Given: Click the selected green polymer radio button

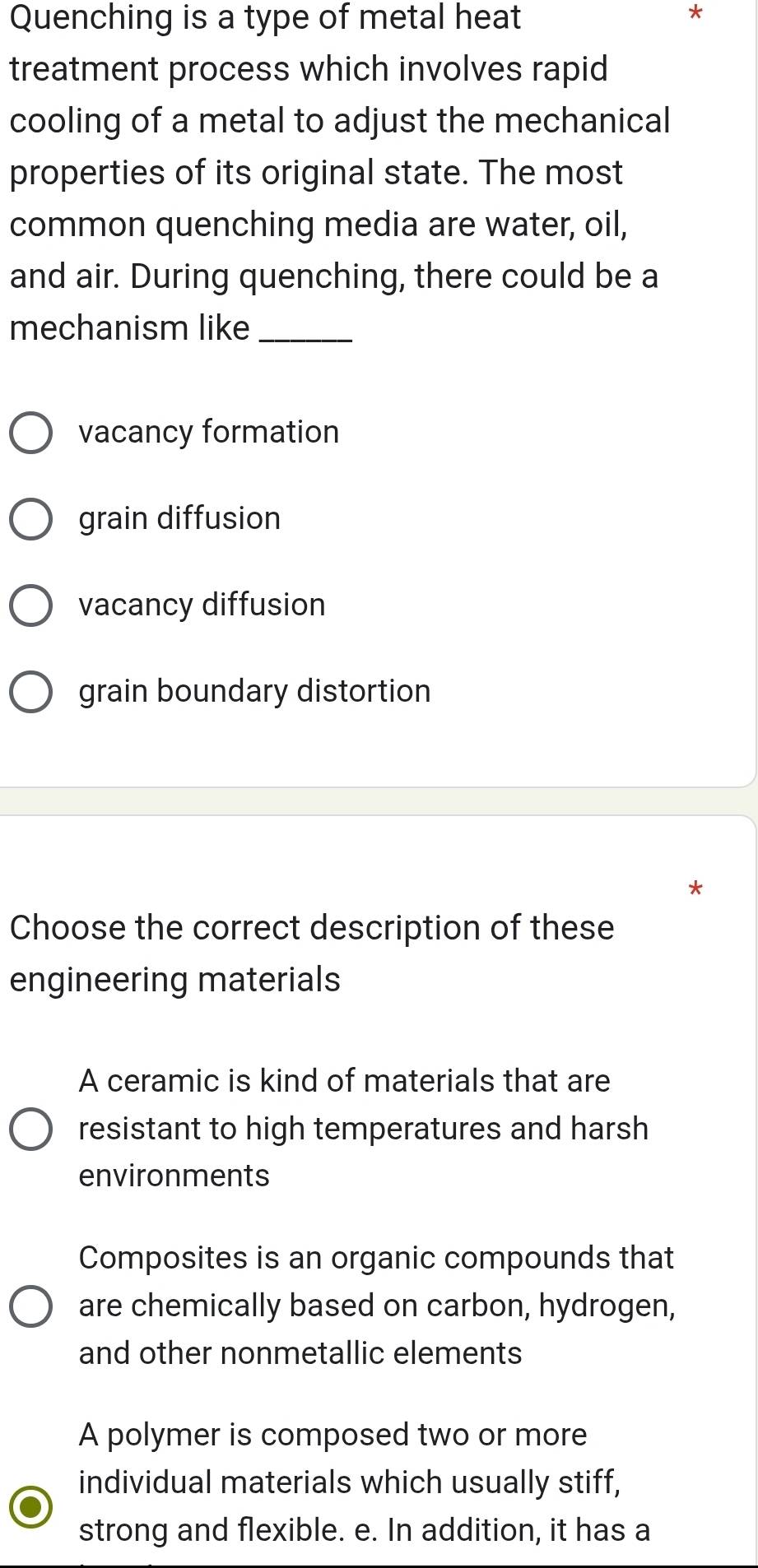Looking at the screenshot, I should click(x=31, y=1506).
